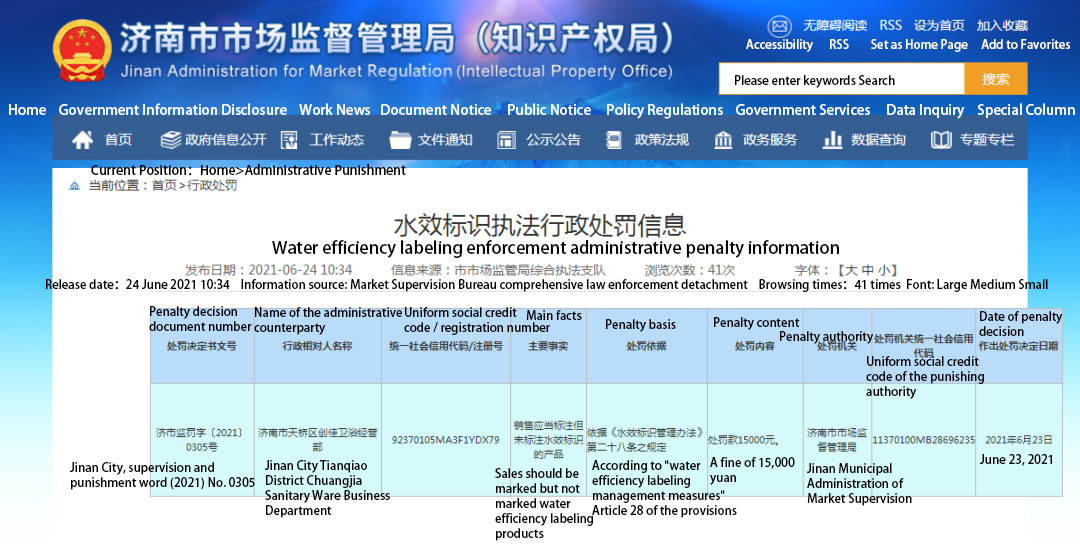Select the 中 medium font size option
This screenshot has height=550, width=1080.
click(867, 270)
